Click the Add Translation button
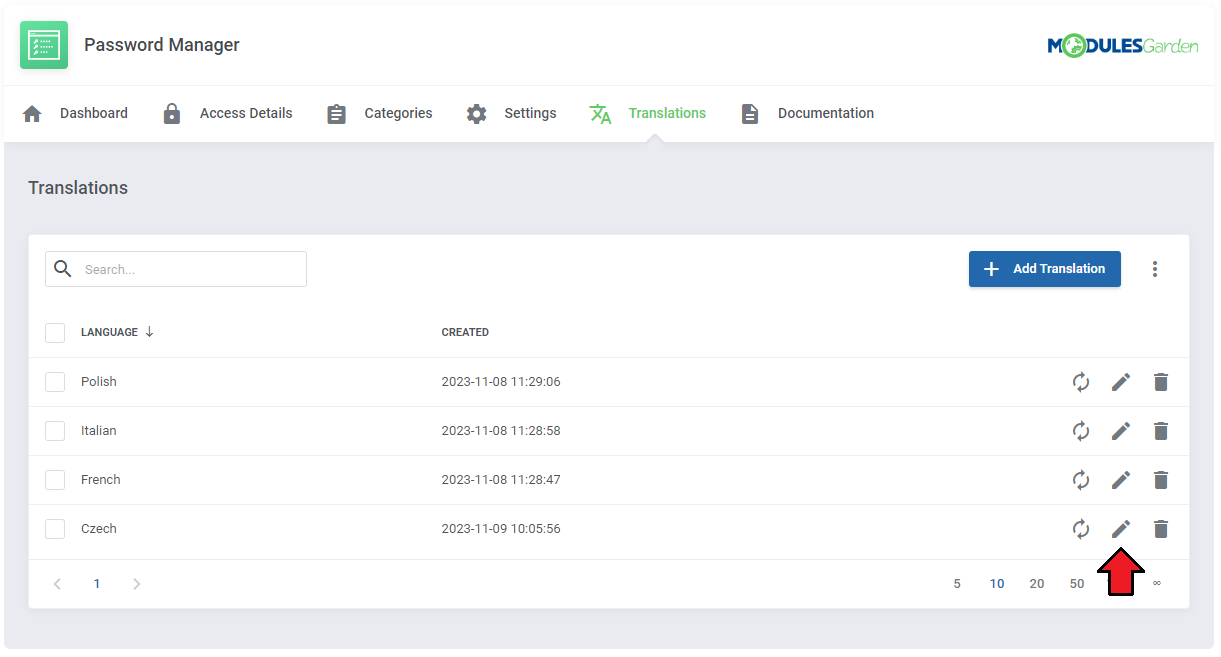Viewport: 1221px width, 657px height. tap(1045, 269)
